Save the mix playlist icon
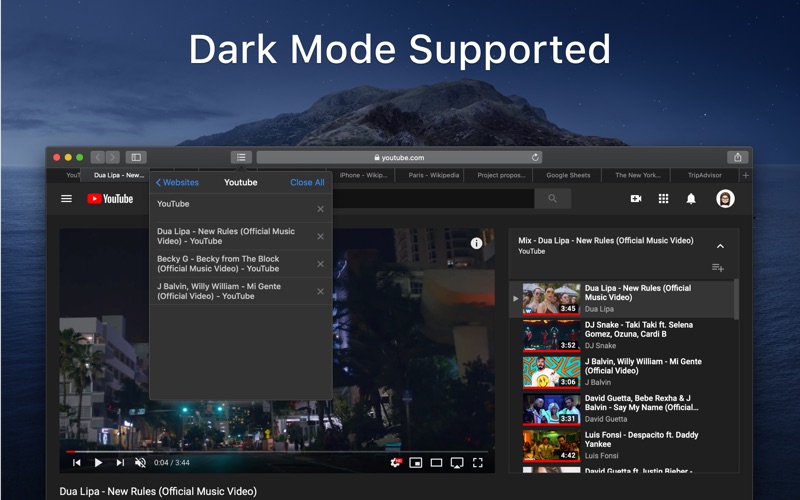This screenshot has height=500, width=800. coord(718,267)
